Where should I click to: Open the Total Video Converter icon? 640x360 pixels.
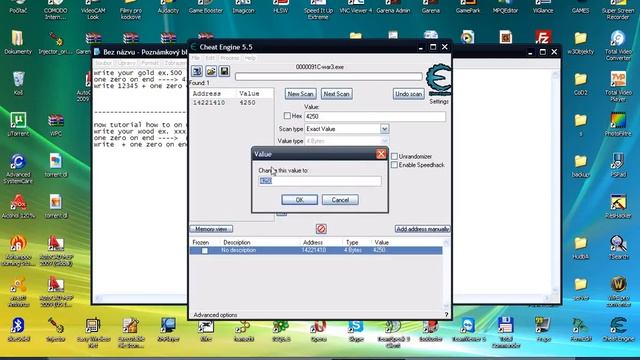[x=618, y=45]
